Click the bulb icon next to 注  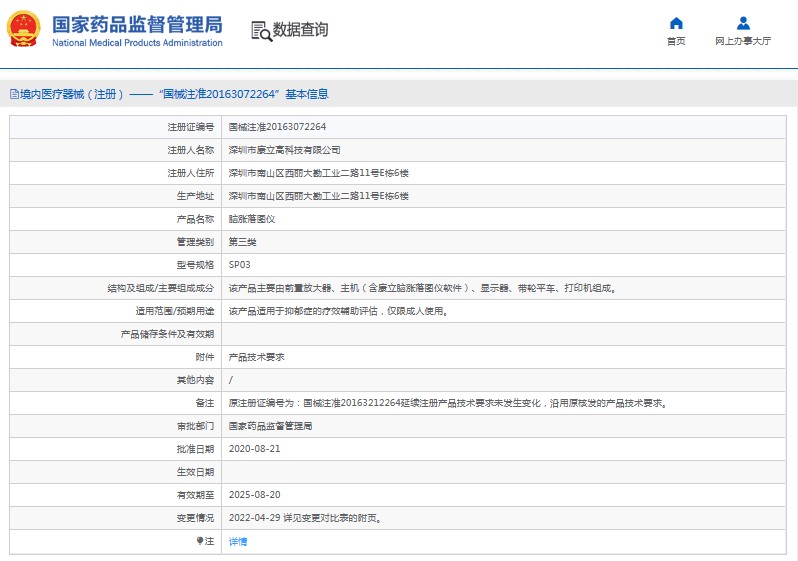(x=200, y=541)
